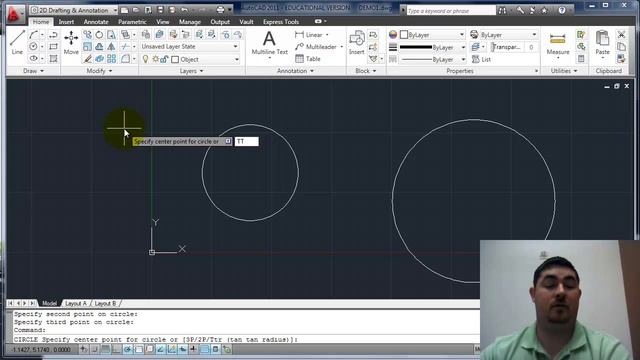Open the Parametric ribbon tab

tap(132, 22)
